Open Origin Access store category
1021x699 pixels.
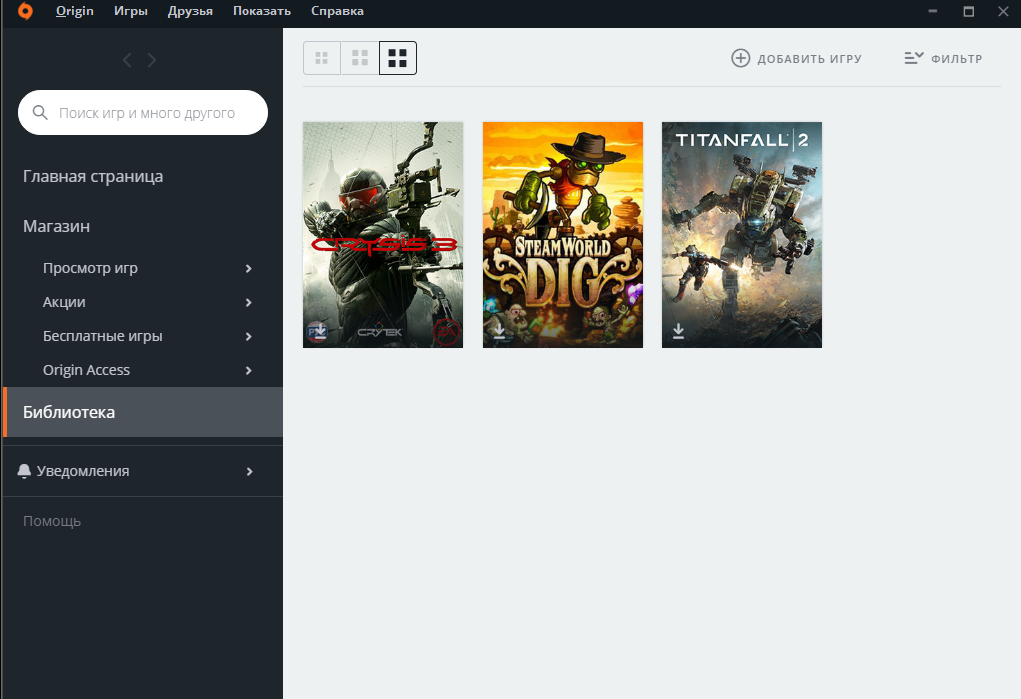point(87,369)
